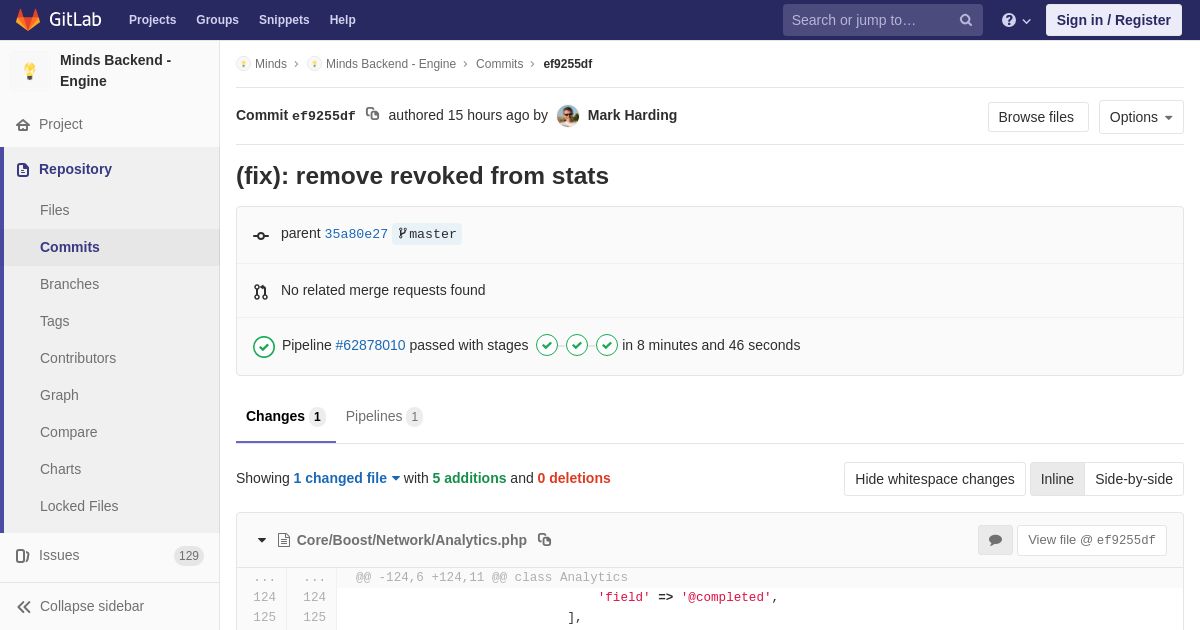
Task: Open the Options dropdown
Action: pos(1141,117)
